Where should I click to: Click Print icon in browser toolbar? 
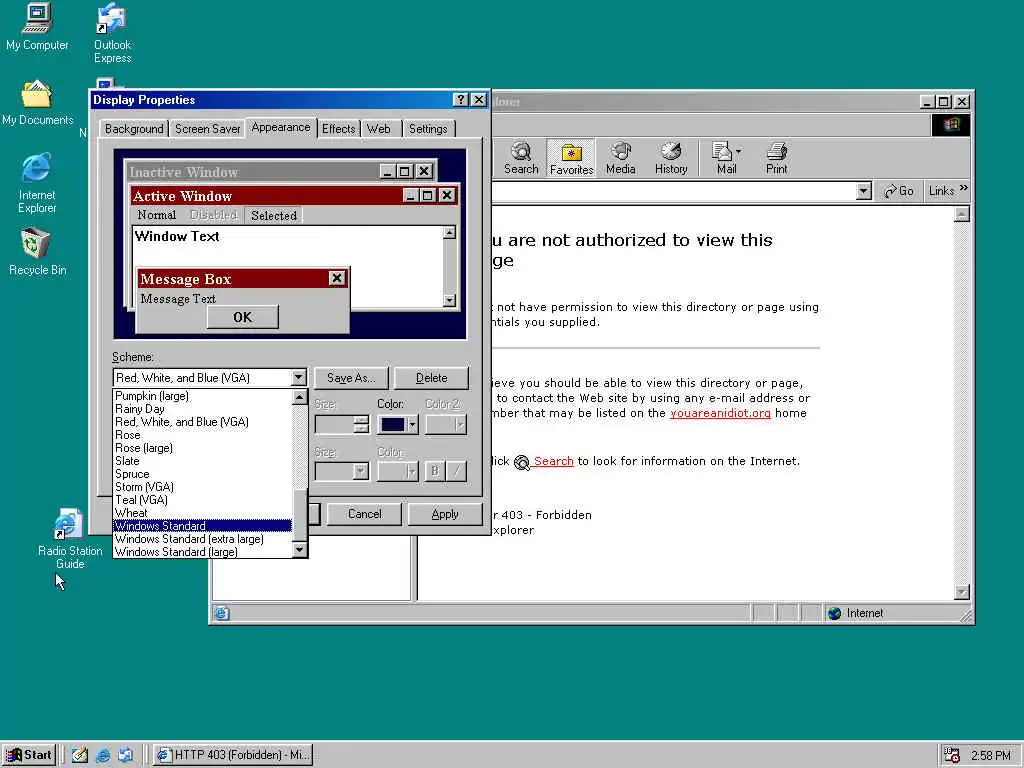(776, 158)
